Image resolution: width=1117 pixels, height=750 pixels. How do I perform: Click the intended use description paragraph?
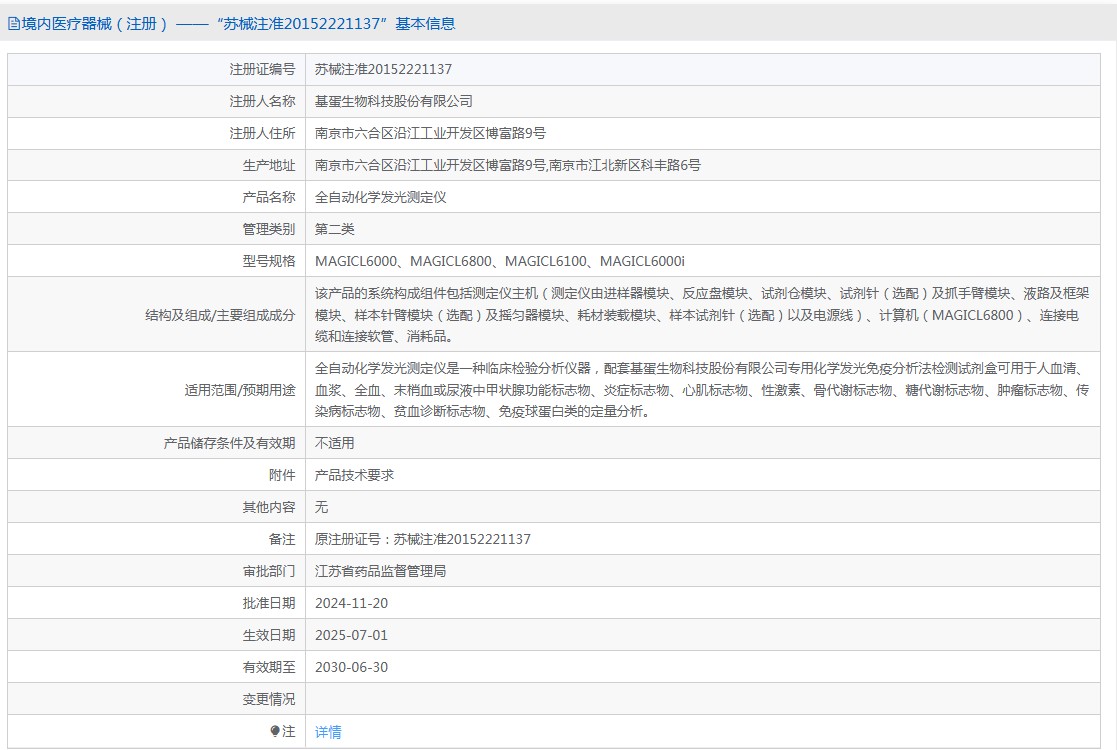(x=700, y=390)
